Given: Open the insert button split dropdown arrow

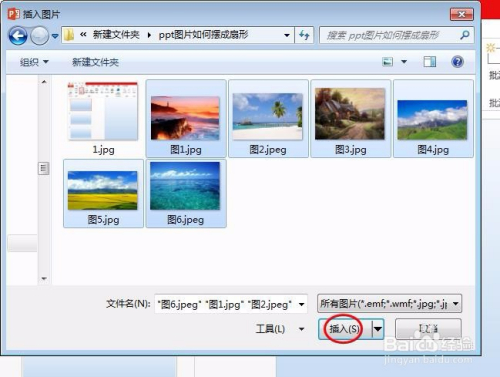Looking at the screenshot, I should [378, 329].
